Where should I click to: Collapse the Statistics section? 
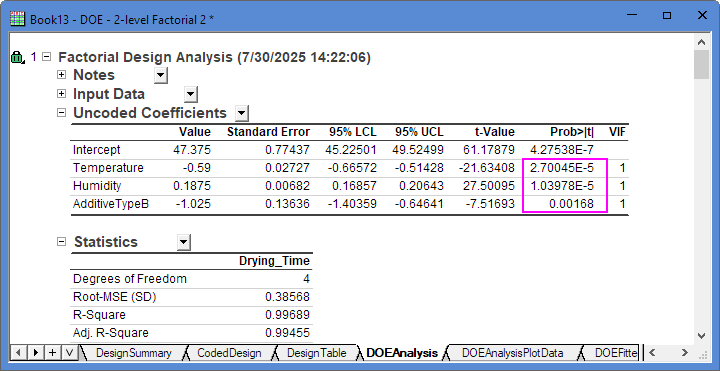(61, 242)
